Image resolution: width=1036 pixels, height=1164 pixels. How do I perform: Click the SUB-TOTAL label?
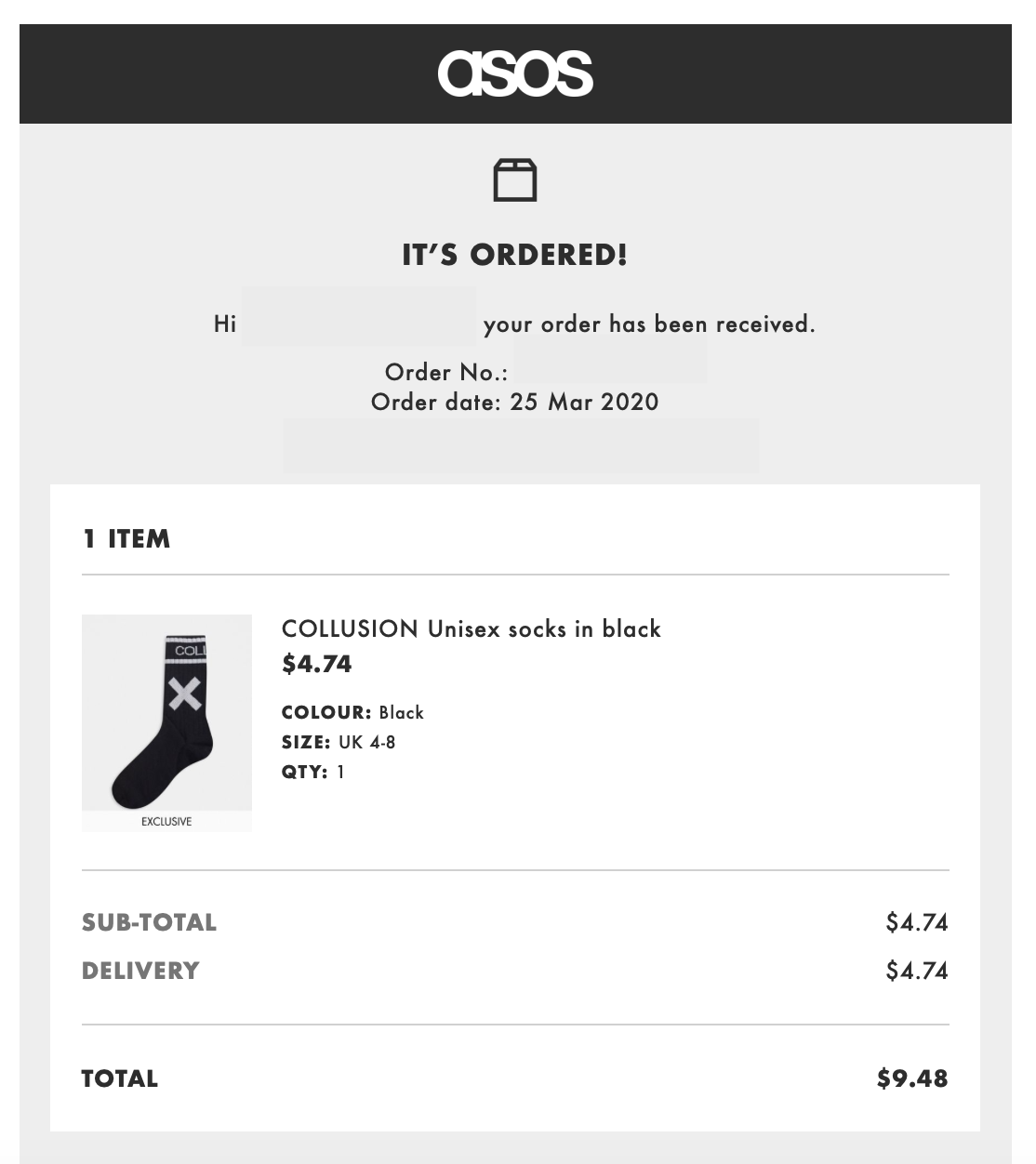point(149,922)
